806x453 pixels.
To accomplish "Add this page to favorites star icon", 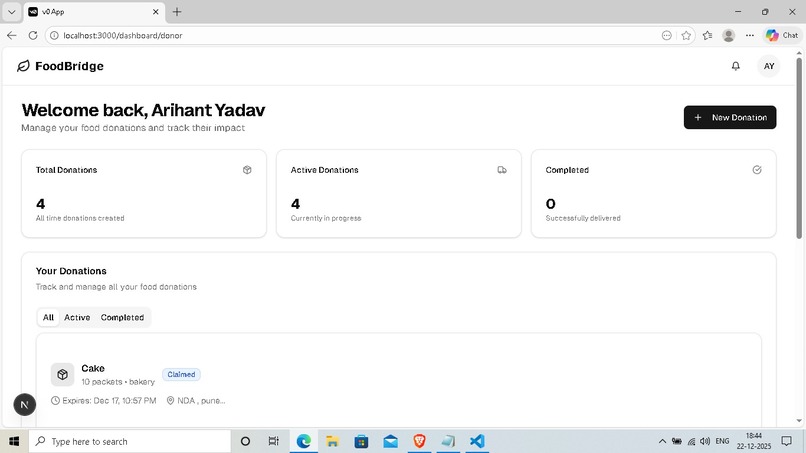I will click(686, 35).
